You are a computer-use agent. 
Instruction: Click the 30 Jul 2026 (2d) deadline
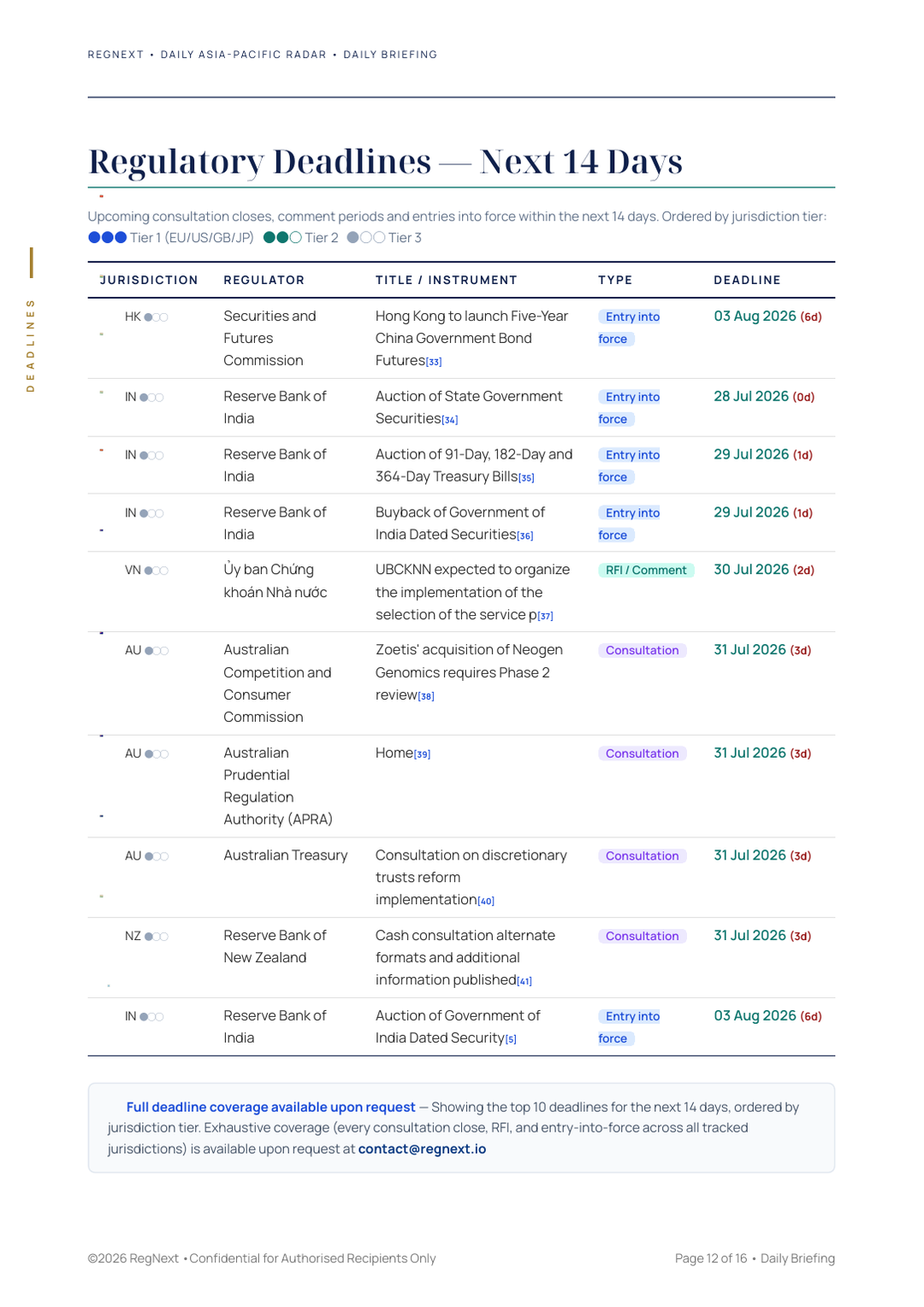[764, 570]
